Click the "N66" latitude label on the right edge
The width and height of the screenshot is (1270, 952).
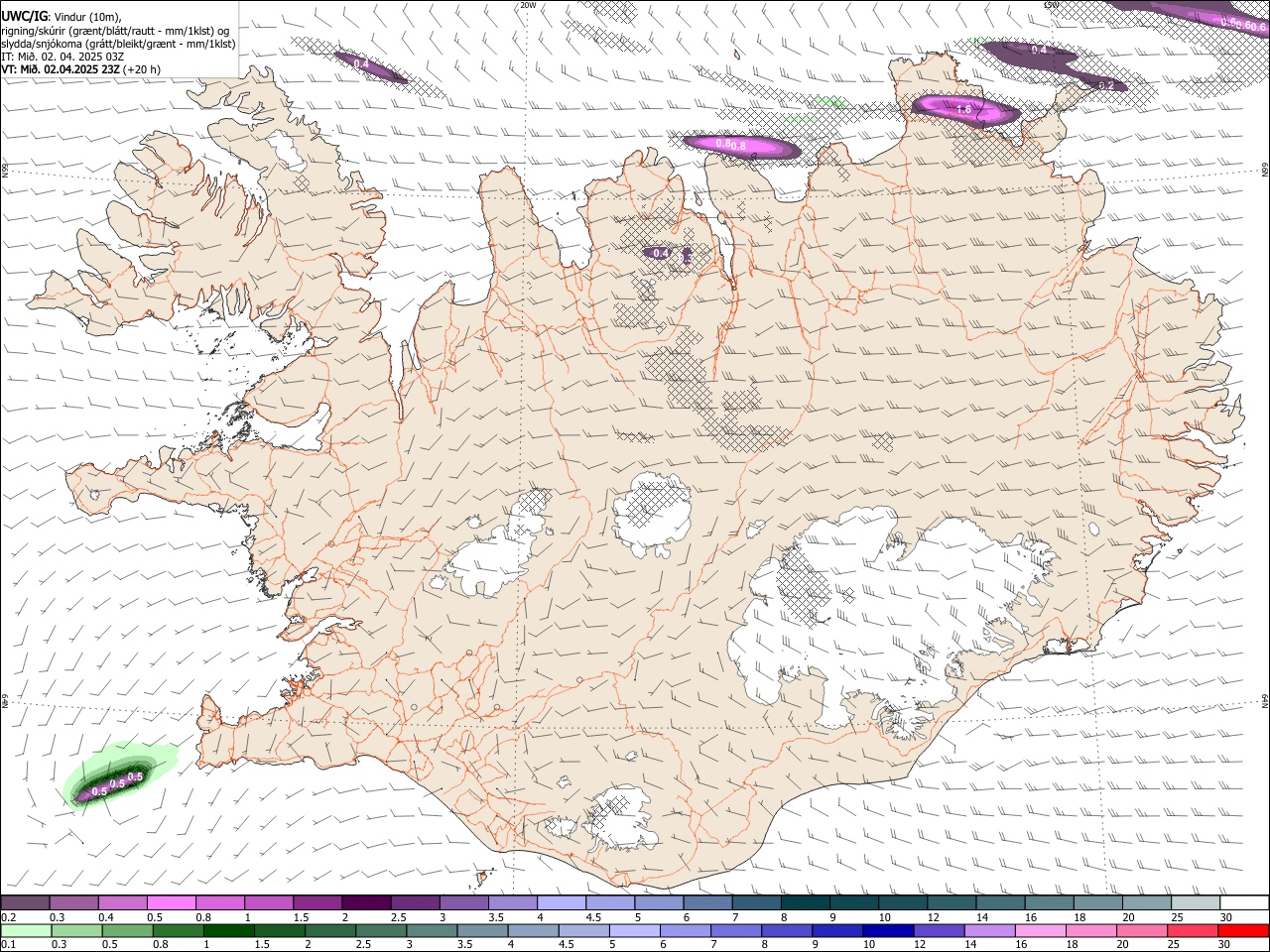pyautogui.click(x=1265, y=171)
